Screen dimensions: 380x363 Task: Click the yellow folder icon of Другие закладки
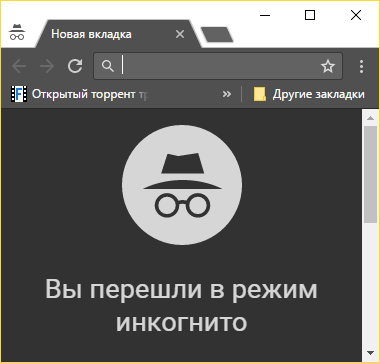(260, 94)
